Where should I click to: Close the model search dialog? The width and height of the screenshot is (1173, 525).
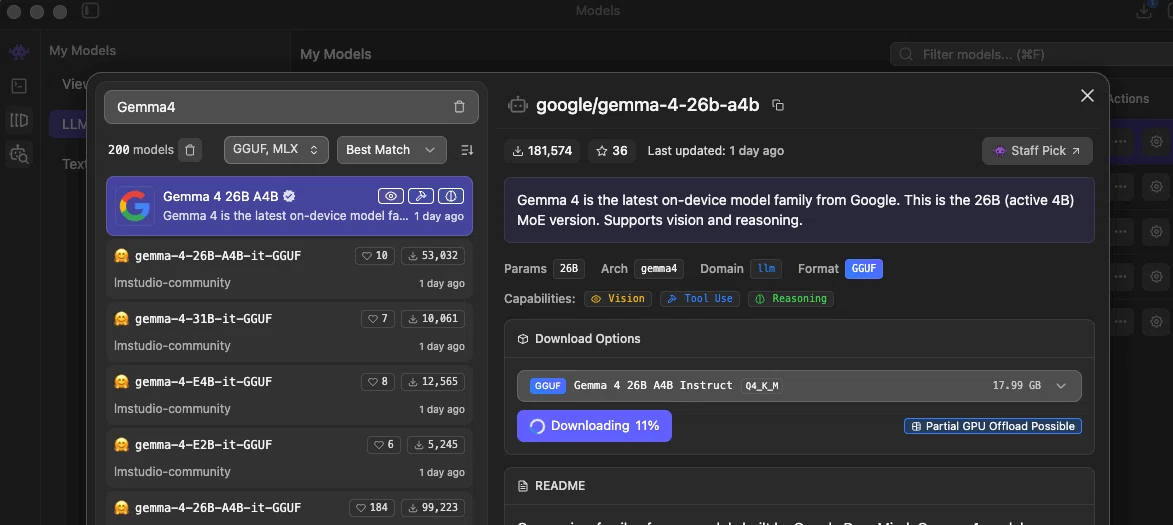[1087, 95]
